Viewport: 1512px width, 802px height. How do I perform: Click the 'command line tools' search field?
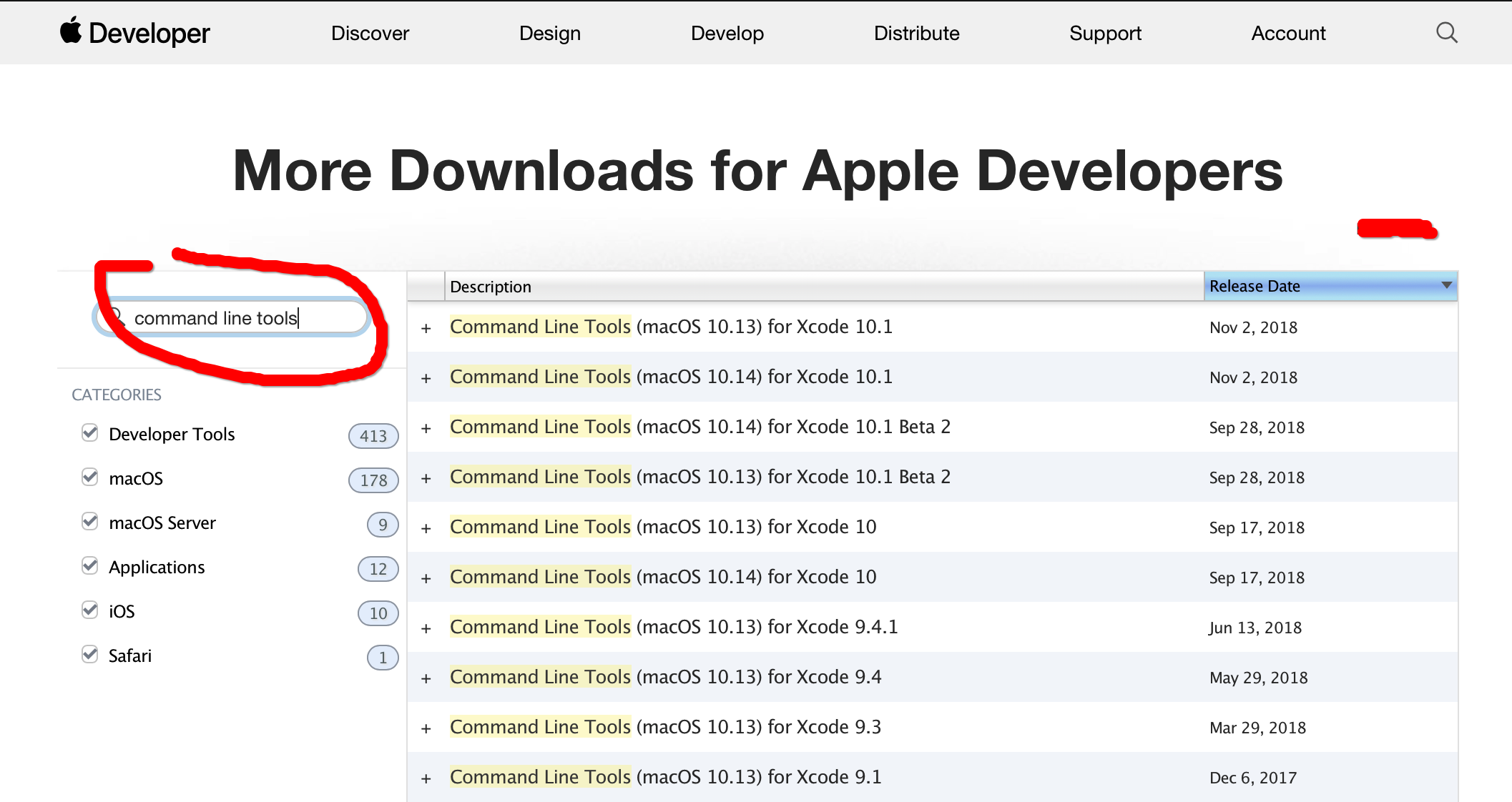point(231,317)
